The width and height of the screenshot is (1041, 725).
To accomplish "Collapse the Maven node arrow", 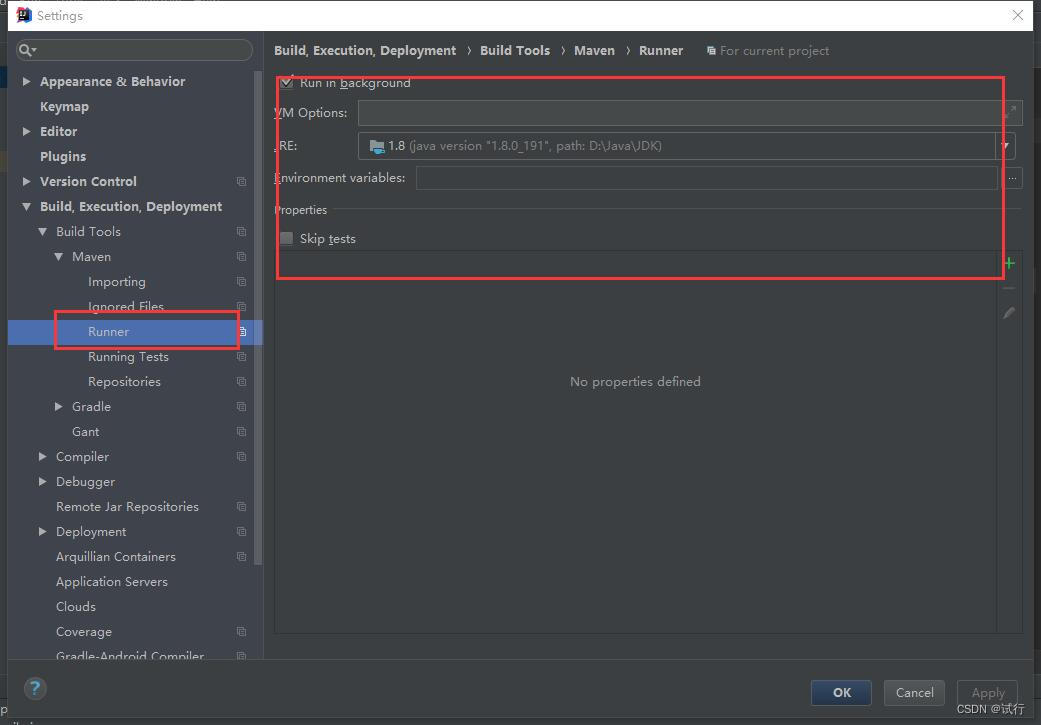I will pos(58,257).
